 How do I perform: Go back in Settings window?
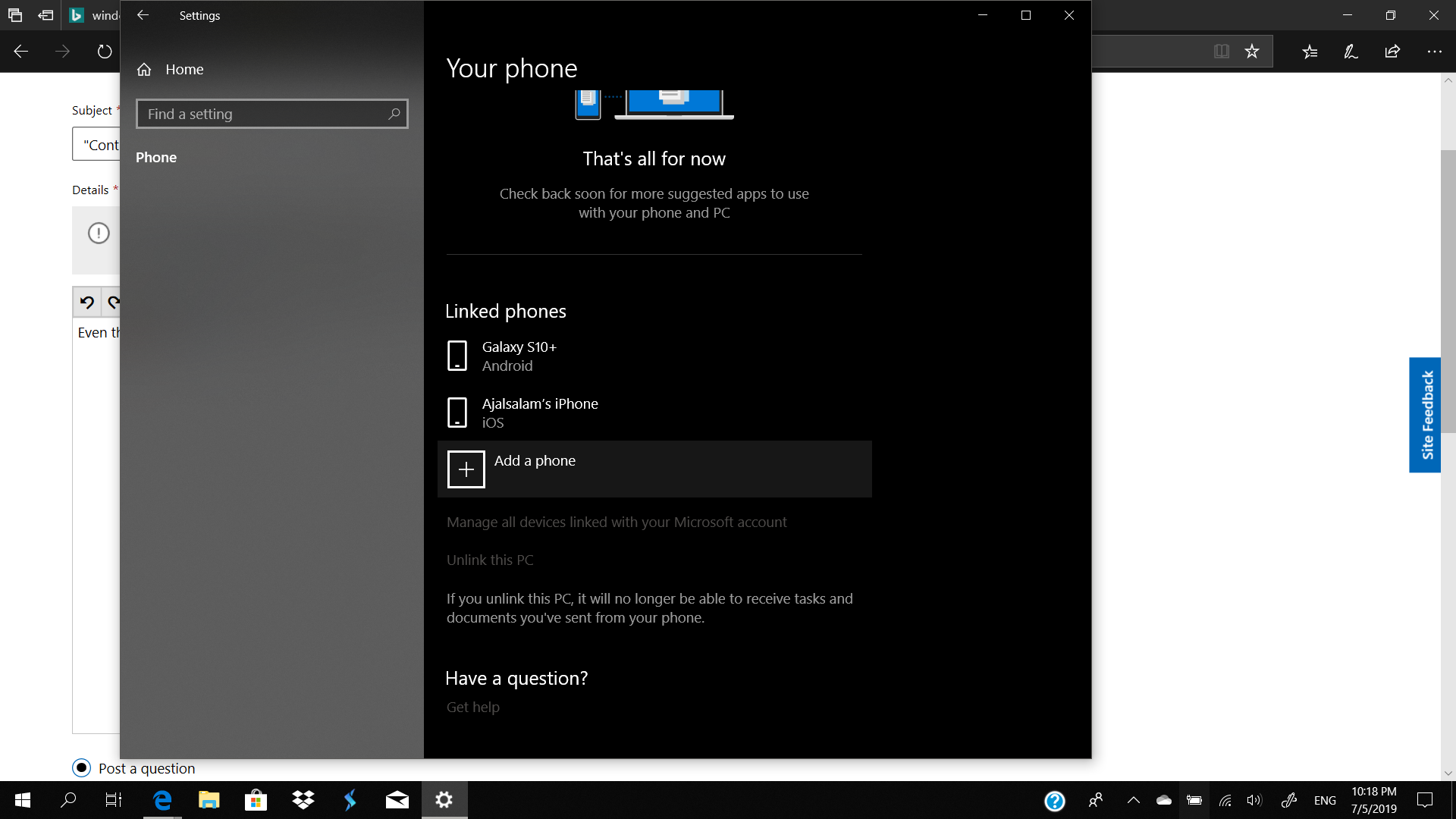point(143,15)
